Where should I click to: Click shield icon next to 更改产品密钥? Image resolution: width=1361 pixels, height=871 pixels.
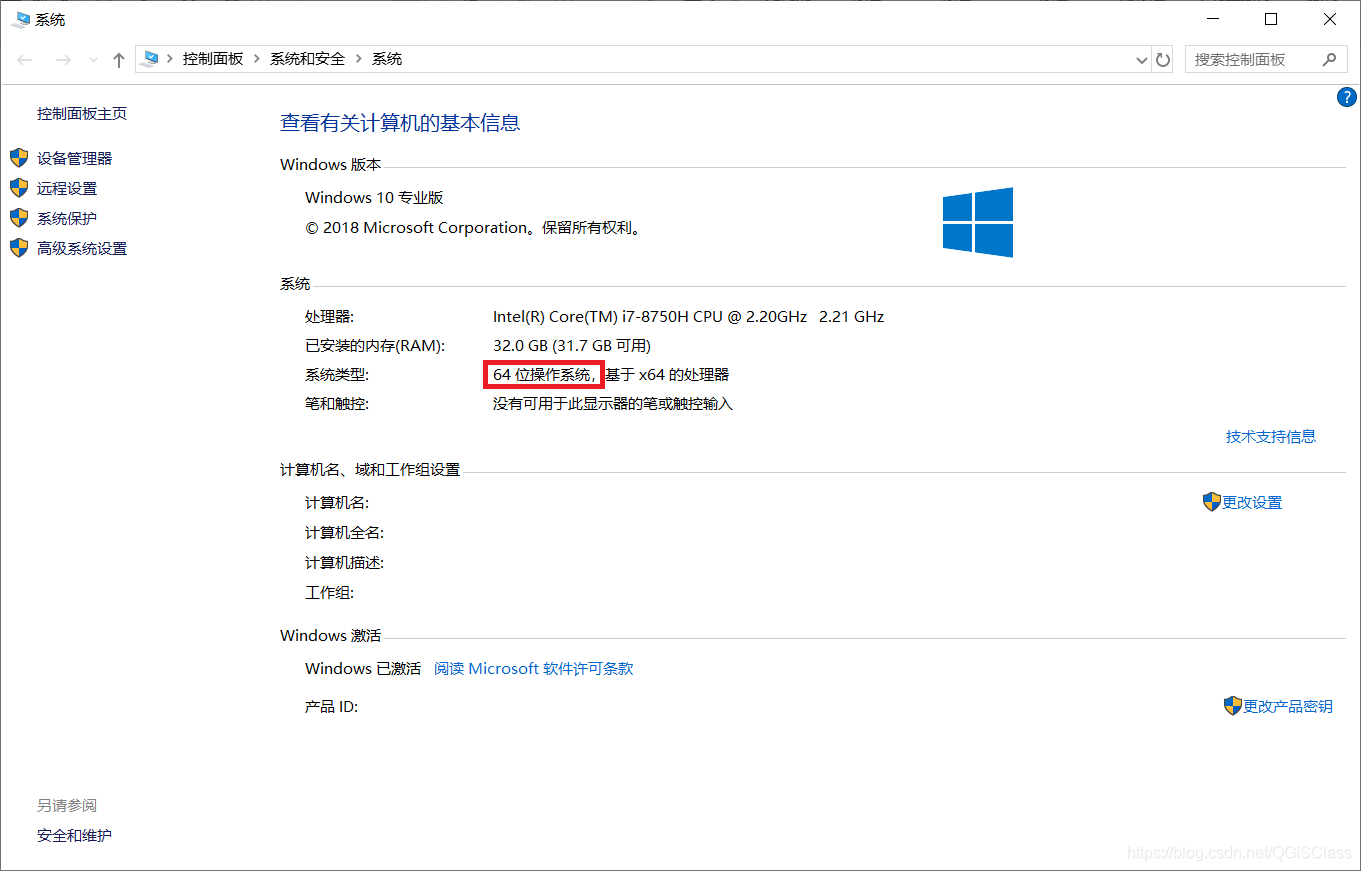(x=1233, y=706)
